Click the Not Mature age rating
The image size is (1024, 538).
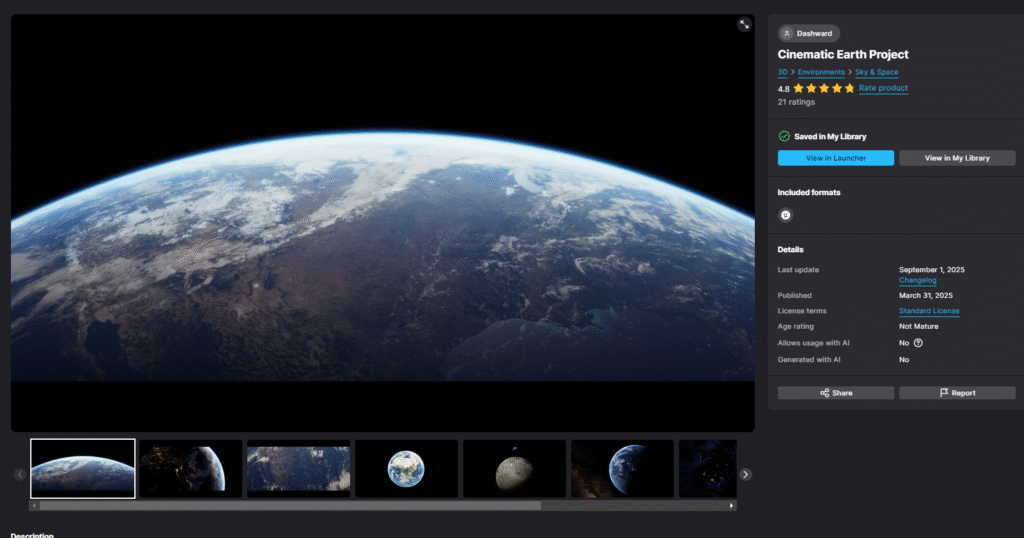(918, 326)
